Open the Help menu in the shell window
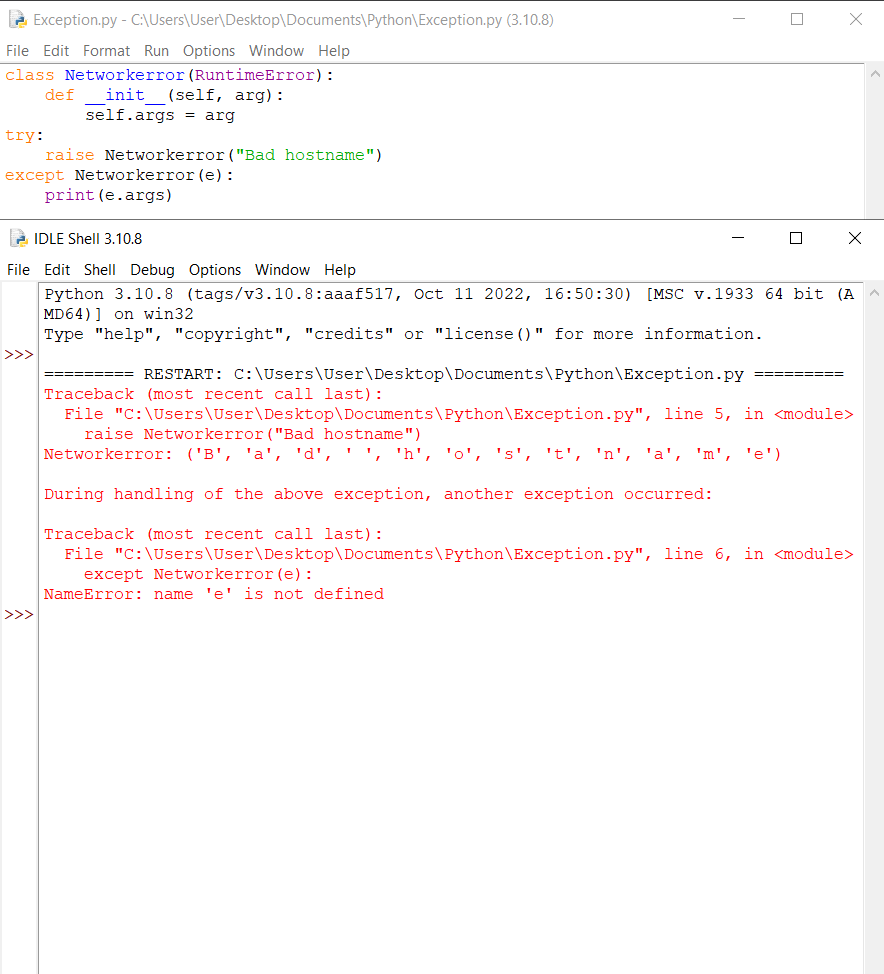Image resolution: width=884 pixels, height=974 pixels. point(339,269)
